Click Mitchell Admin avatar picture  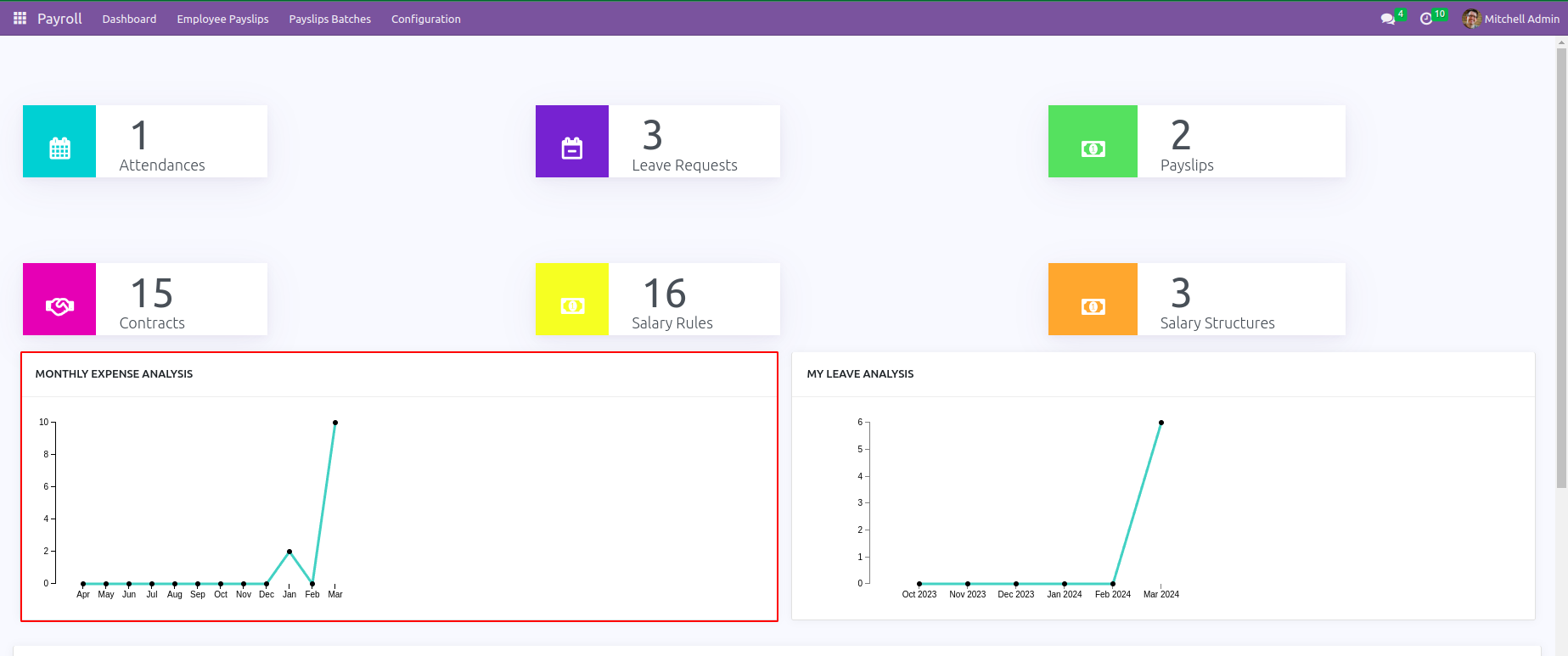point(1471,19)
